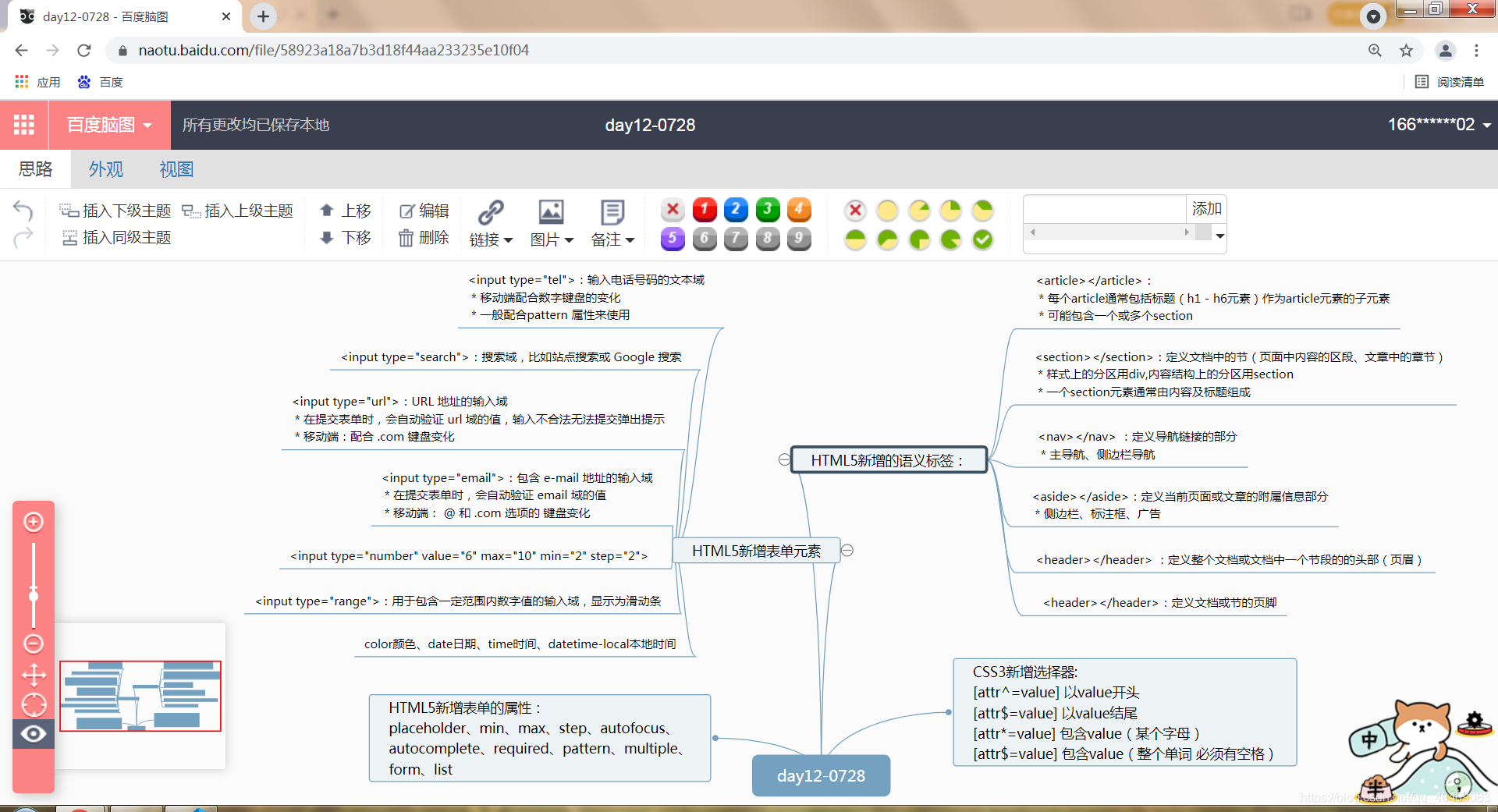Expand the 链接 dropdown arrow
This screenshot has height=812, width=1498.
point(508,240)
